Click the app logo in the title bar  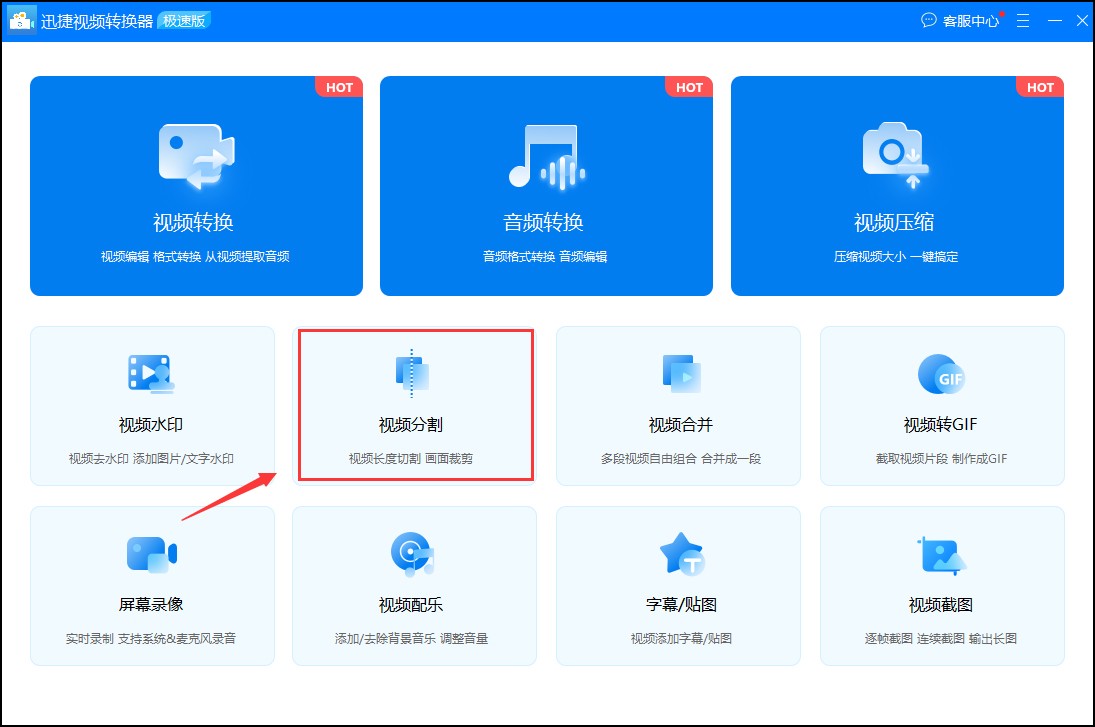pos(21,20)
